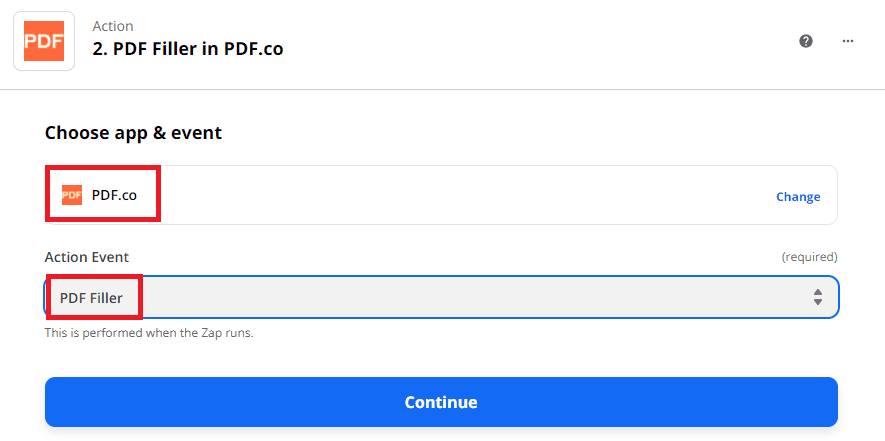Click the down arrow on Action Event selector

818,302
